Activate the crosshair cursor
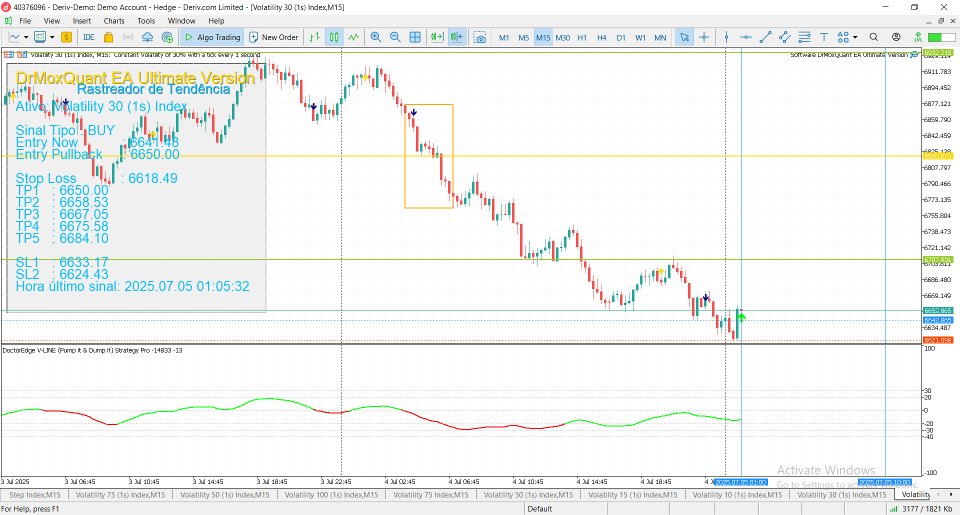The width and height of the screenshot is (960, 515). pos(704,37)
